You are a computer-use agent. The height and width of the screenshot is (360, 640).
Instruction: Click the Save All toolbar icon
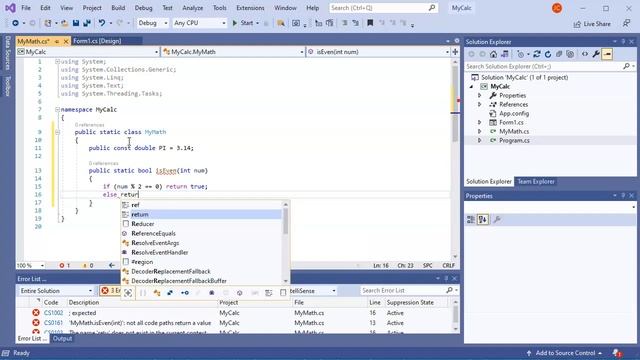[87, 23]
